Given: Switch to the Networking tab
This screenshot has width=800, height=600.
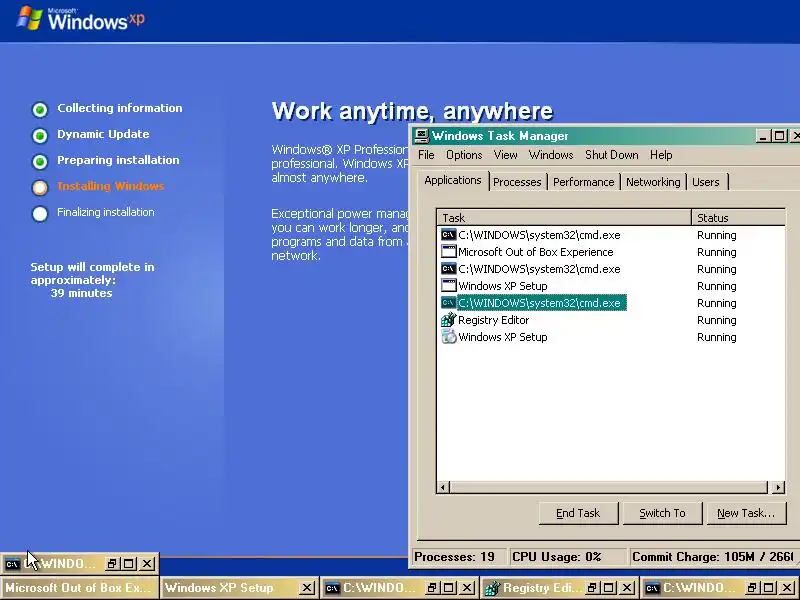Looking at the screenshot, I should tap(653, 182).
